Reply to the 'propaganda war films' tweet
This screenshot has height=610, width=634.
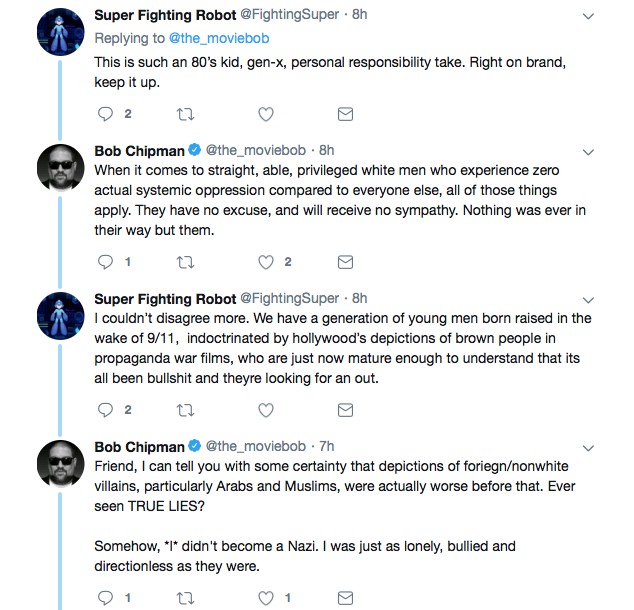106,410
